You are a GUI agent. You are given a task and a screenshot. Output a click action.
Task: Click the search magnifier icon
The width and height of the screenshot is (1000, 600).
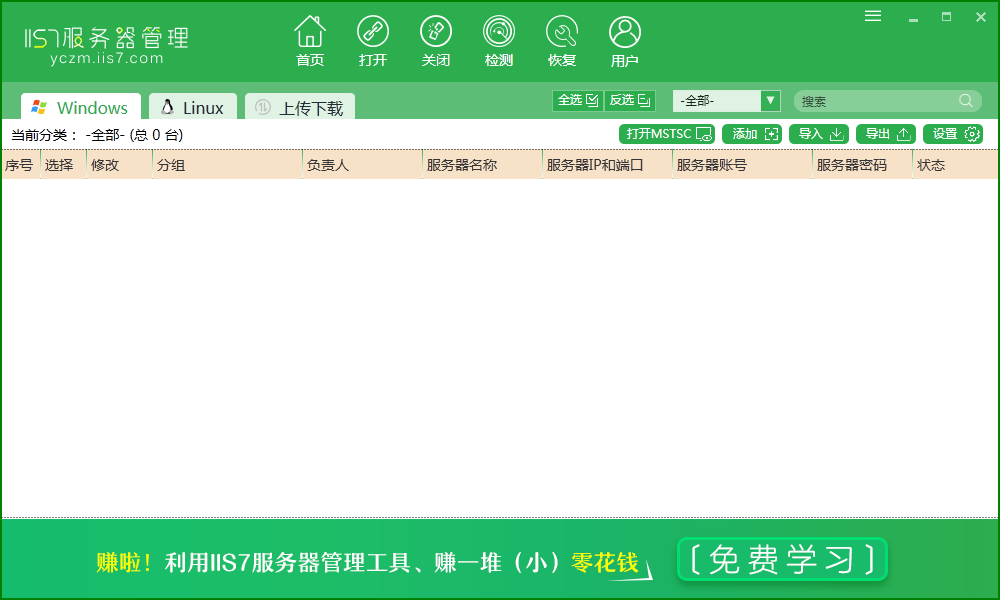[965, 100]
